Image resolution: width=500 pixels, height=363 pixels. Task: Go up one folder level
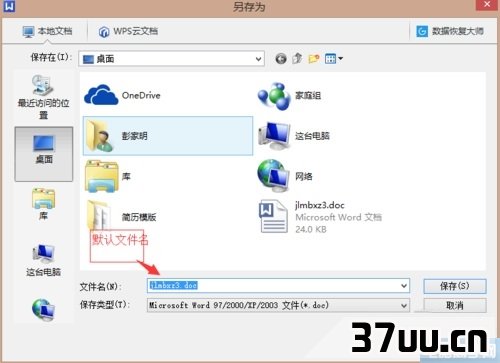click(297, 59)
